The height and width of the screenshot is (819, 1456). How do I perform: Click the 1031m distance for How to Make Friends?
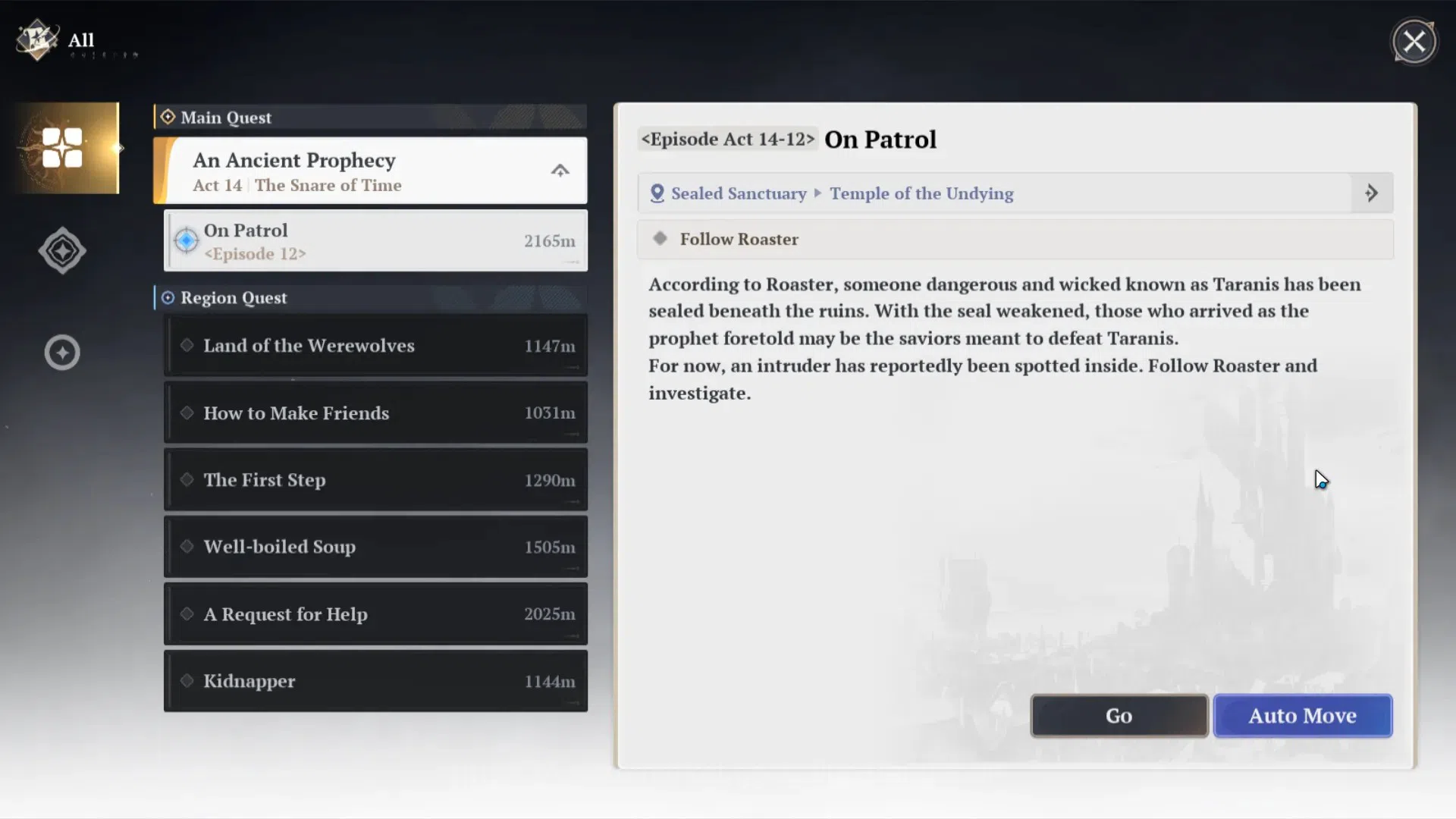tap(550, 413)
